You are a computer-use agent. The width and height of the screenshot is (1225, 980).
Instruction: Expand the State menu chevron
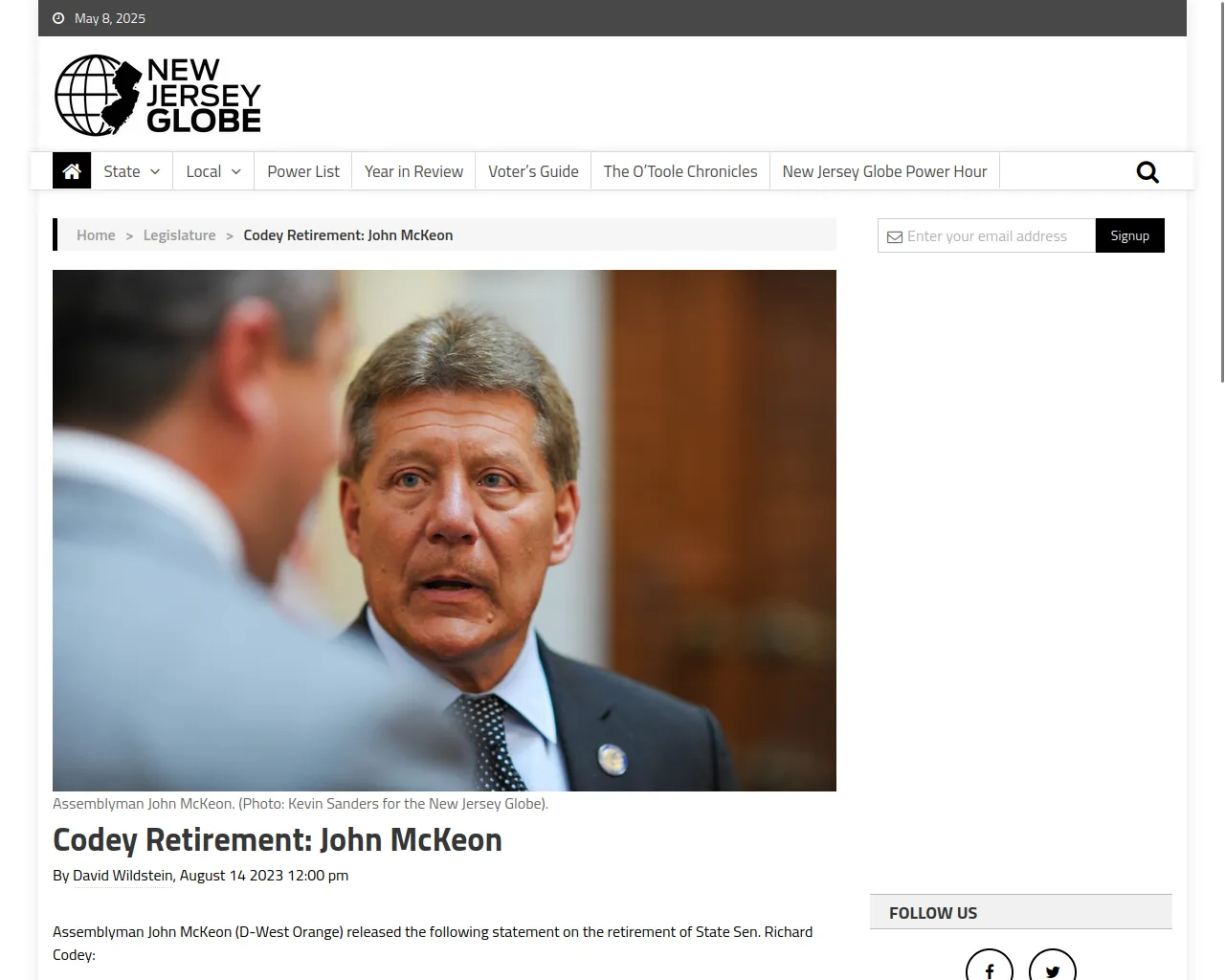155,172
